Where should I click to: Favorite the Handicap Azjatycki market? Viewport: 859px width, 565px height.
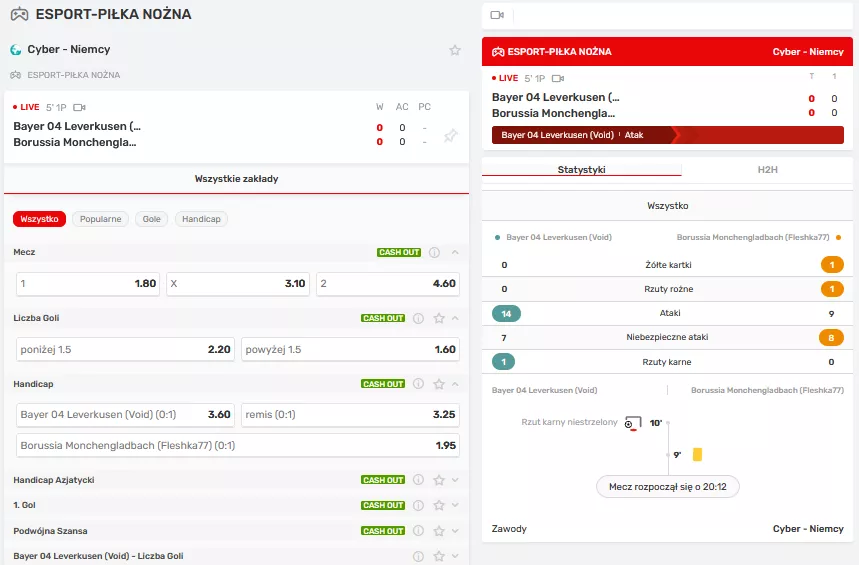pyautogui.click(x=439, y=480)
